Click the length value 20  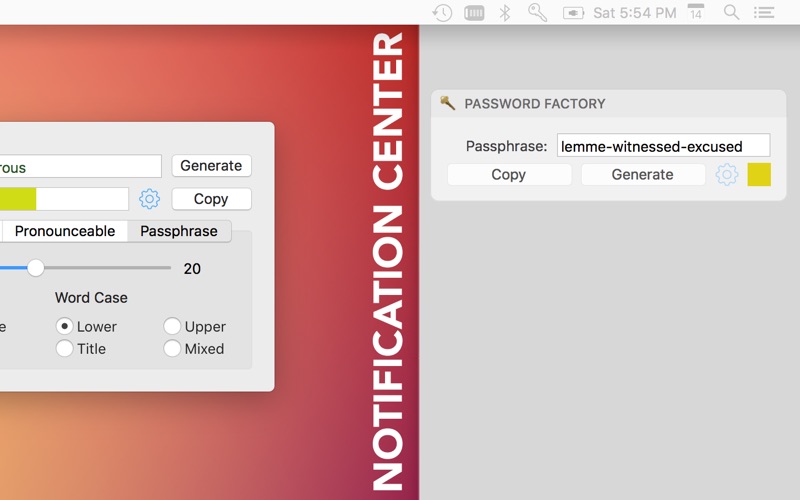[x=192, y=269]
